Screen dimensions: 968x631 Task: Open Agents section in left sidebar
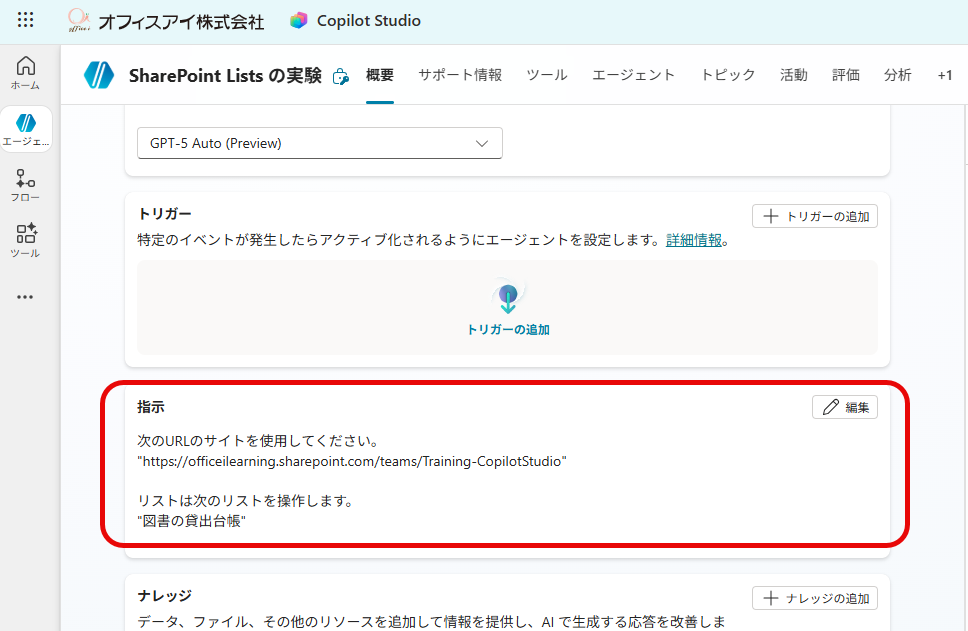[26, 129]
